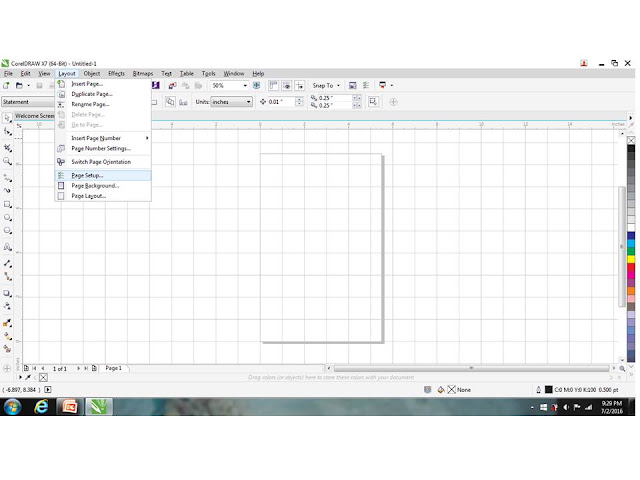Toggle the show grid toolbar button
Image resolution: width=640 pixels, height=480 pixels.
(x=287, y=85)
